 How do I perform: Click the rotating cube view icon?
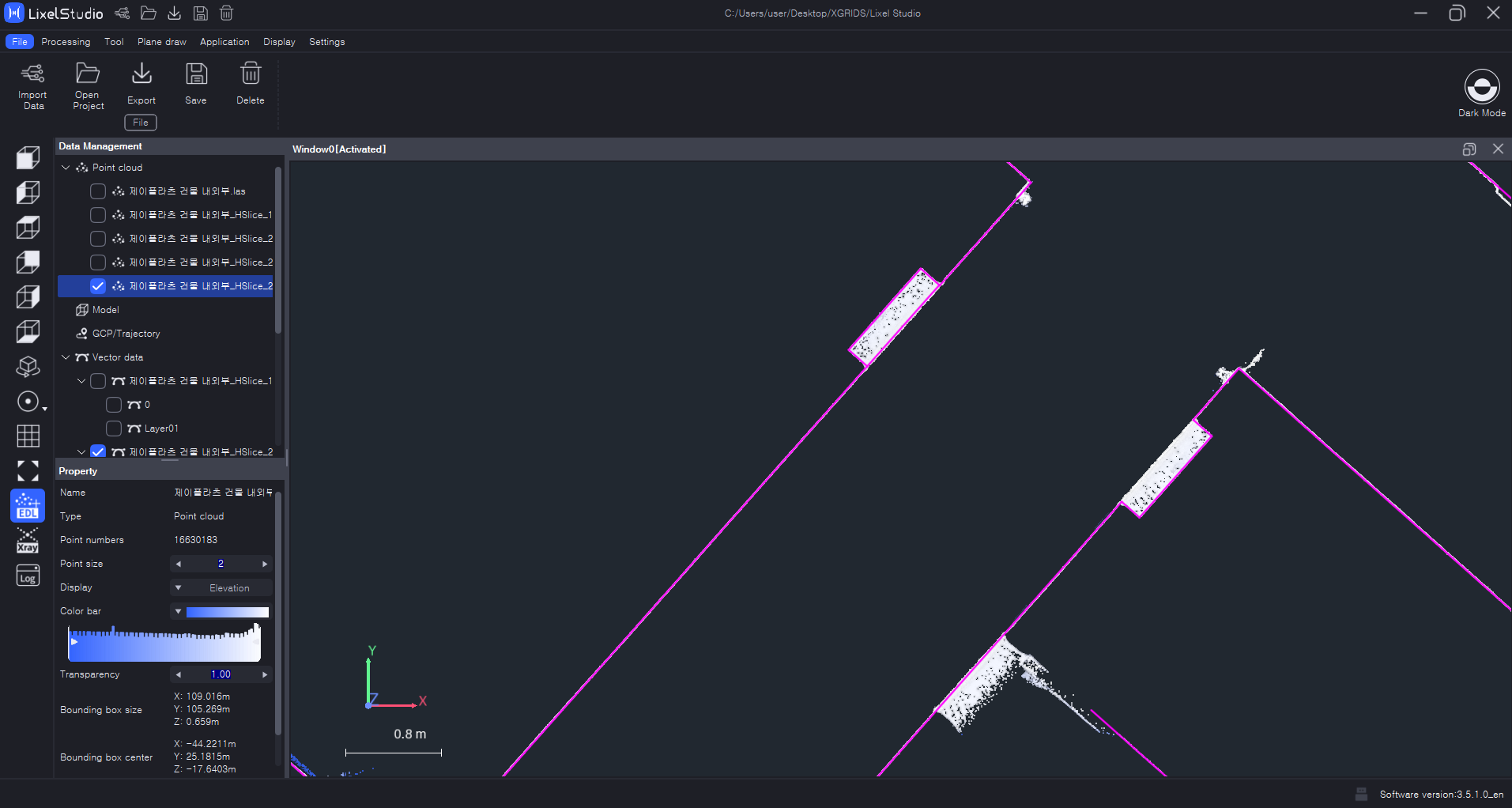point(28,367)
